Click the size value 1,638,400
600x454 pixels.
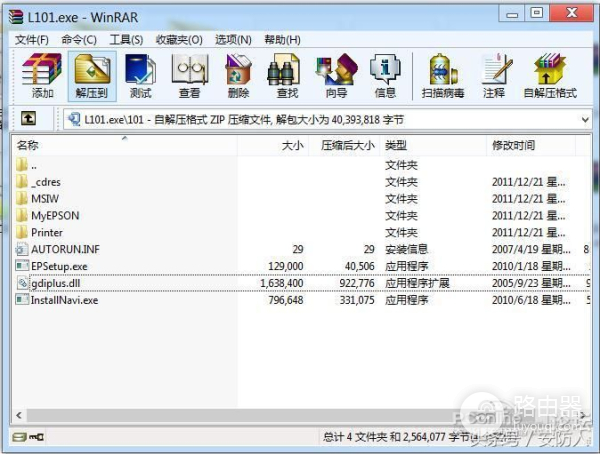coord(282,283)
